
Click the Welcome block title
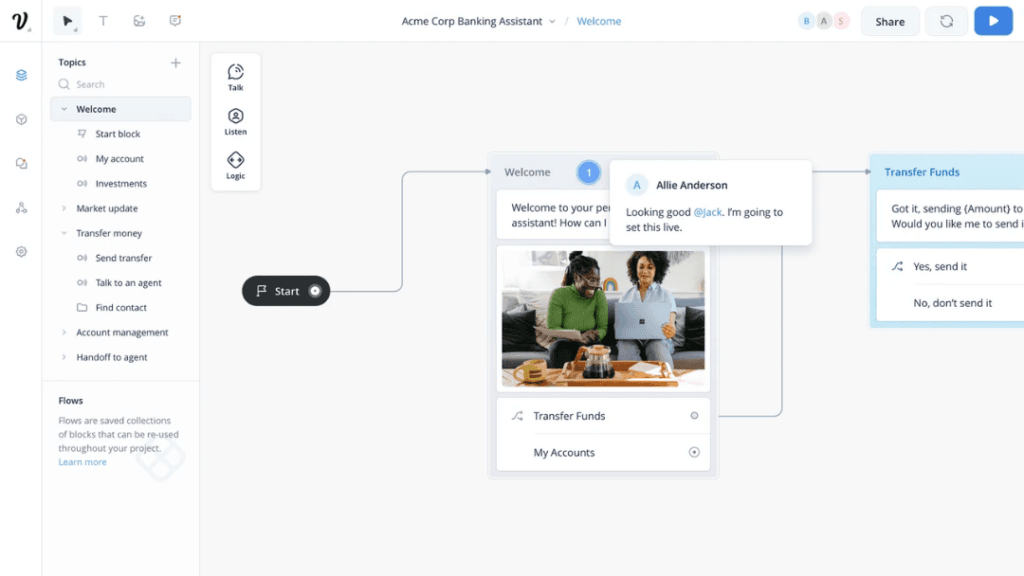point(527,172)
